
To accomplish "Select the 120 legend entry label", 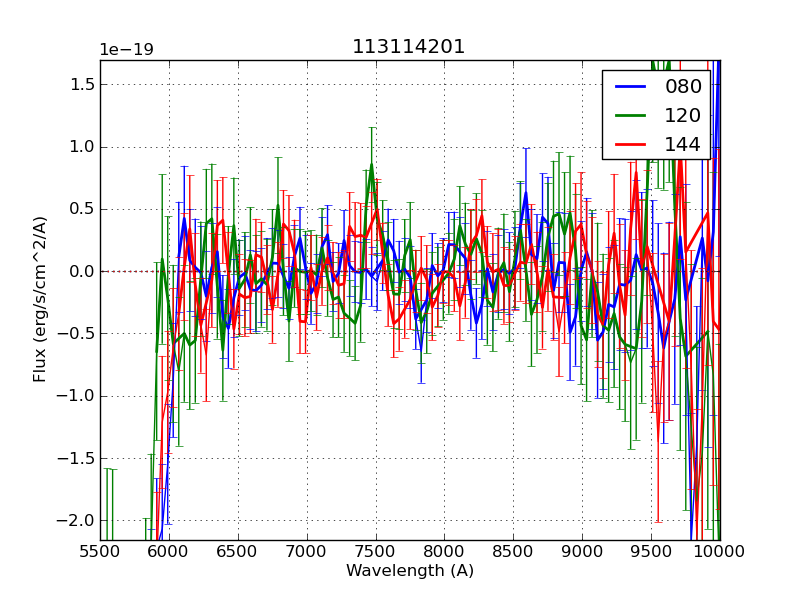I will [683, 115].
